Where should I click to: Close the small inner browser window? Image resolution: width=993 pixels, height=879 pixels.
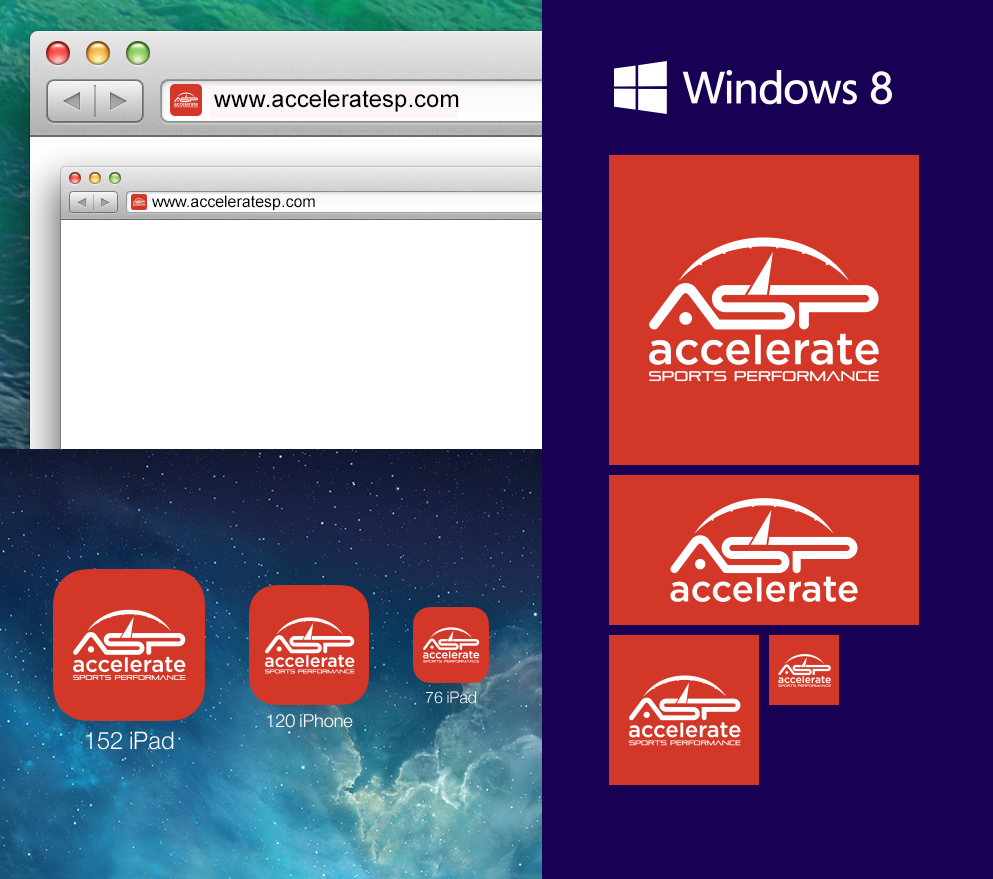[x=75, y=178]
